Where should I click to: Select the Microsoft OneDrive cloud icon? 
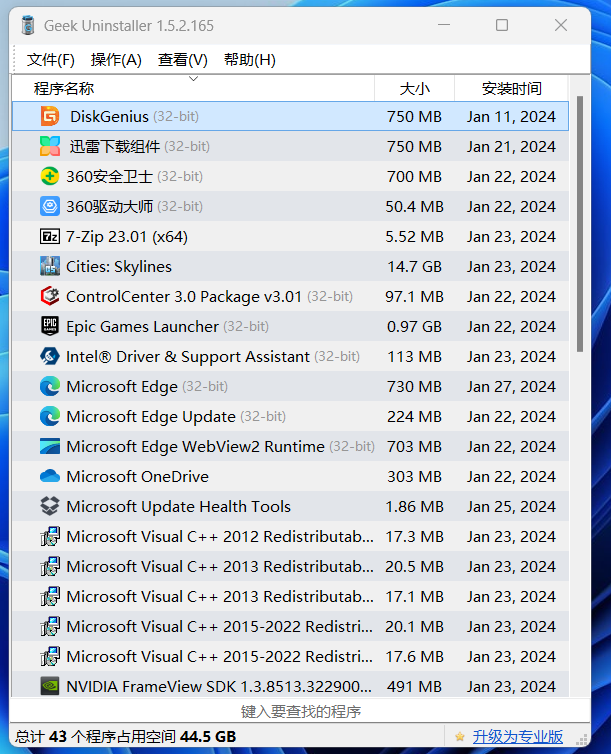[x=50, y=476]
